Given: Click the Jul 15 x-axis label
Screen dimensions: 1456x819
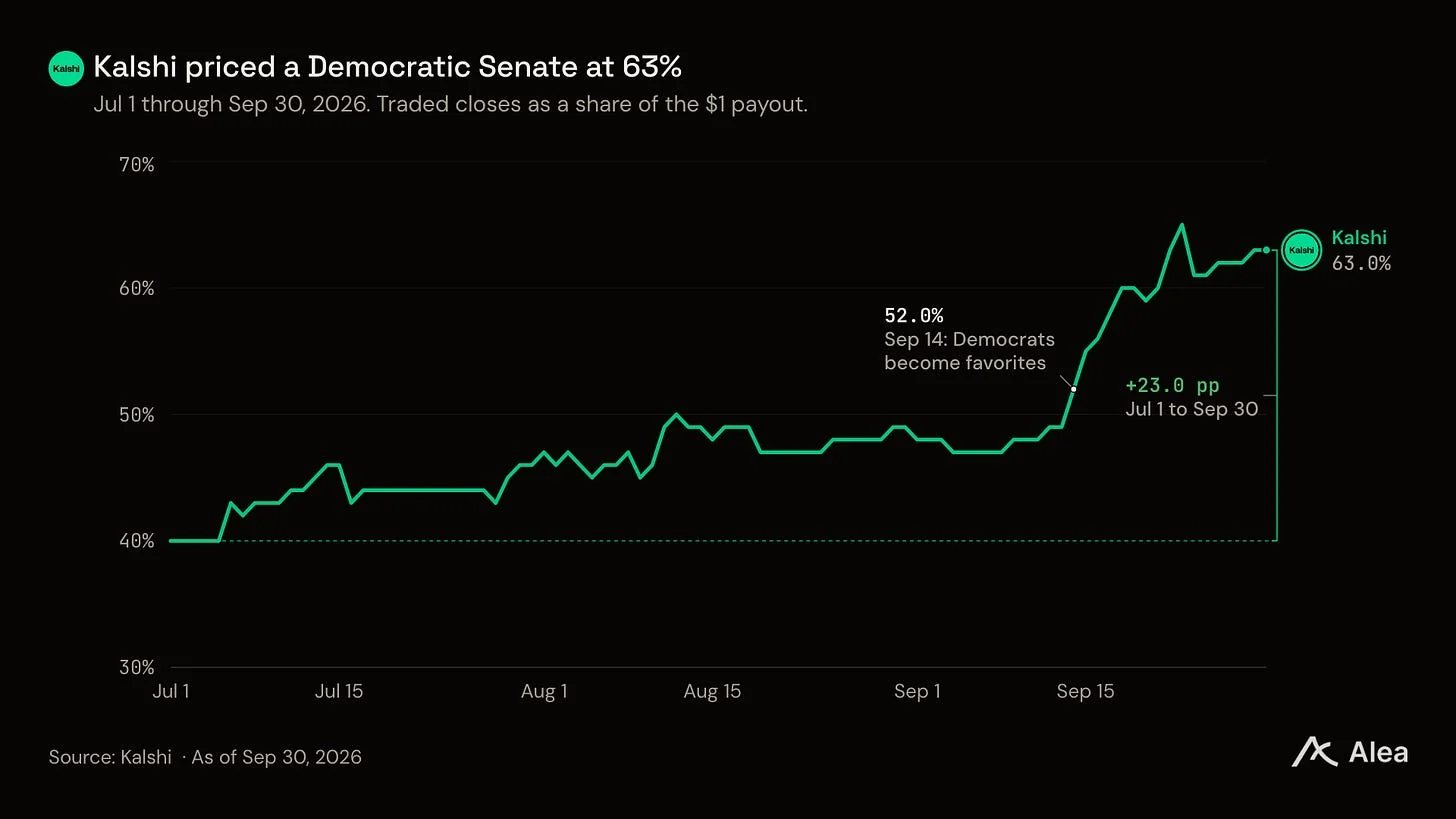Looking at the screenshot, I should 339,691.
